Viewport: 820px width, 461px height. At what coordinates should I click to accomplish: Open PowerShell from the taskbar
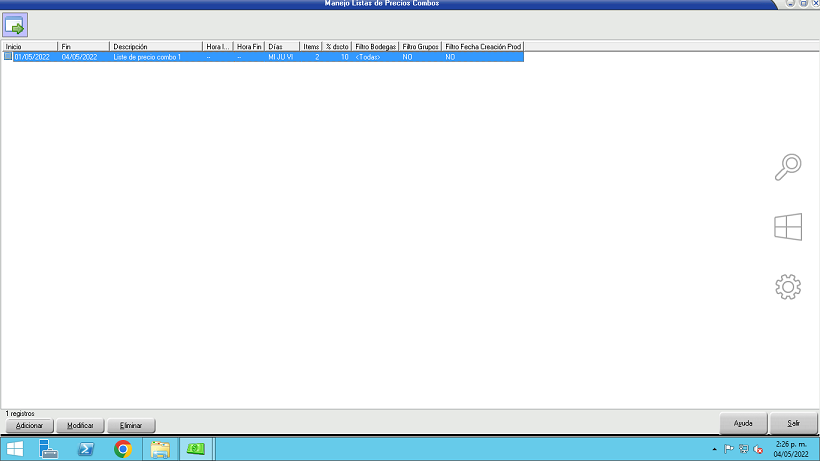(87, 449)
